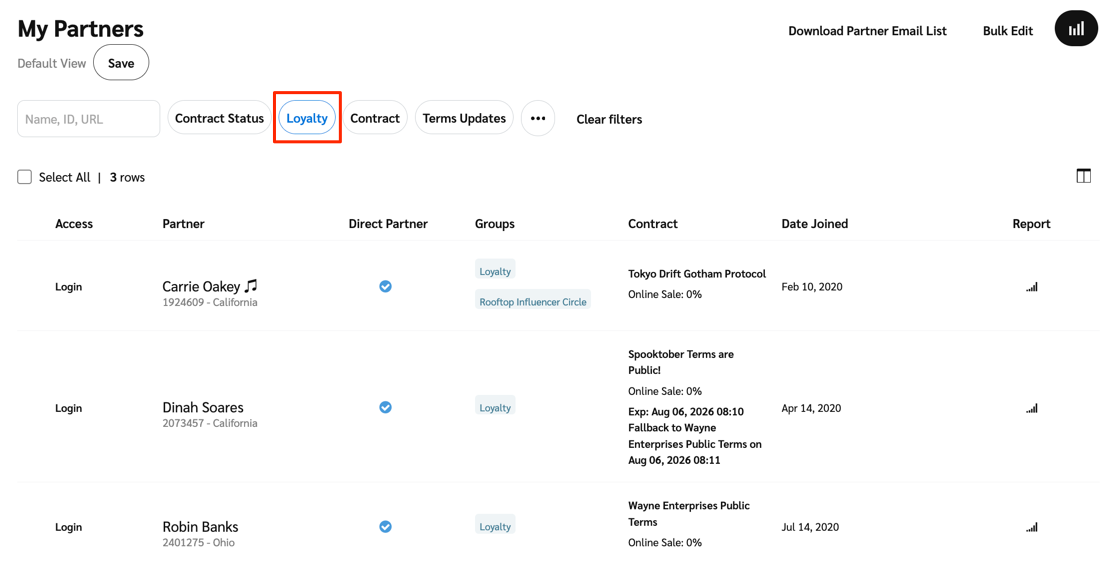Login as Carrie Oakey

point(68,287)
